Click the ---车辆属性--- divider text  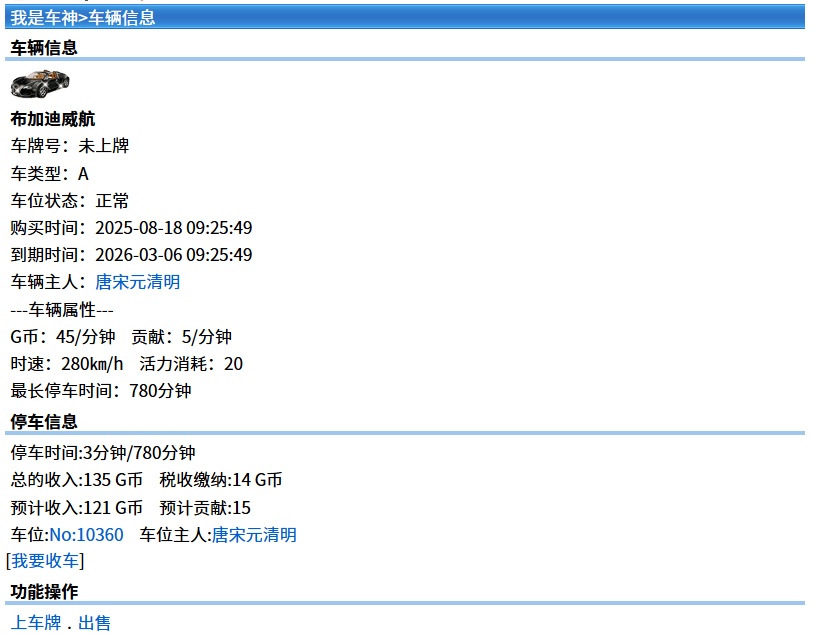62,310
